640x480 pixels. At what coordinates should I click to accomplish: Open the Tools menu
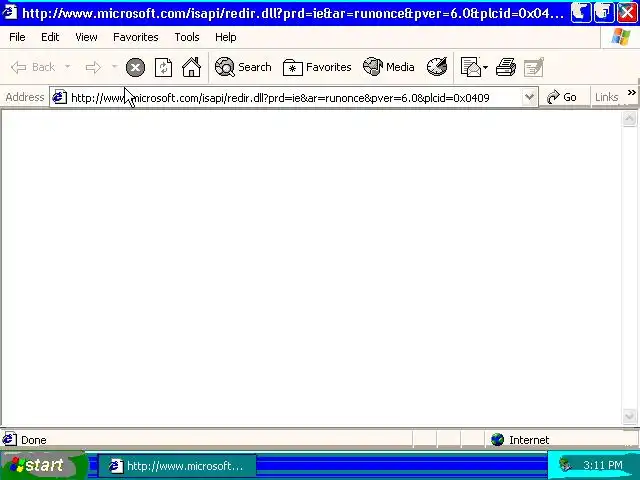(x=187, y=37)
